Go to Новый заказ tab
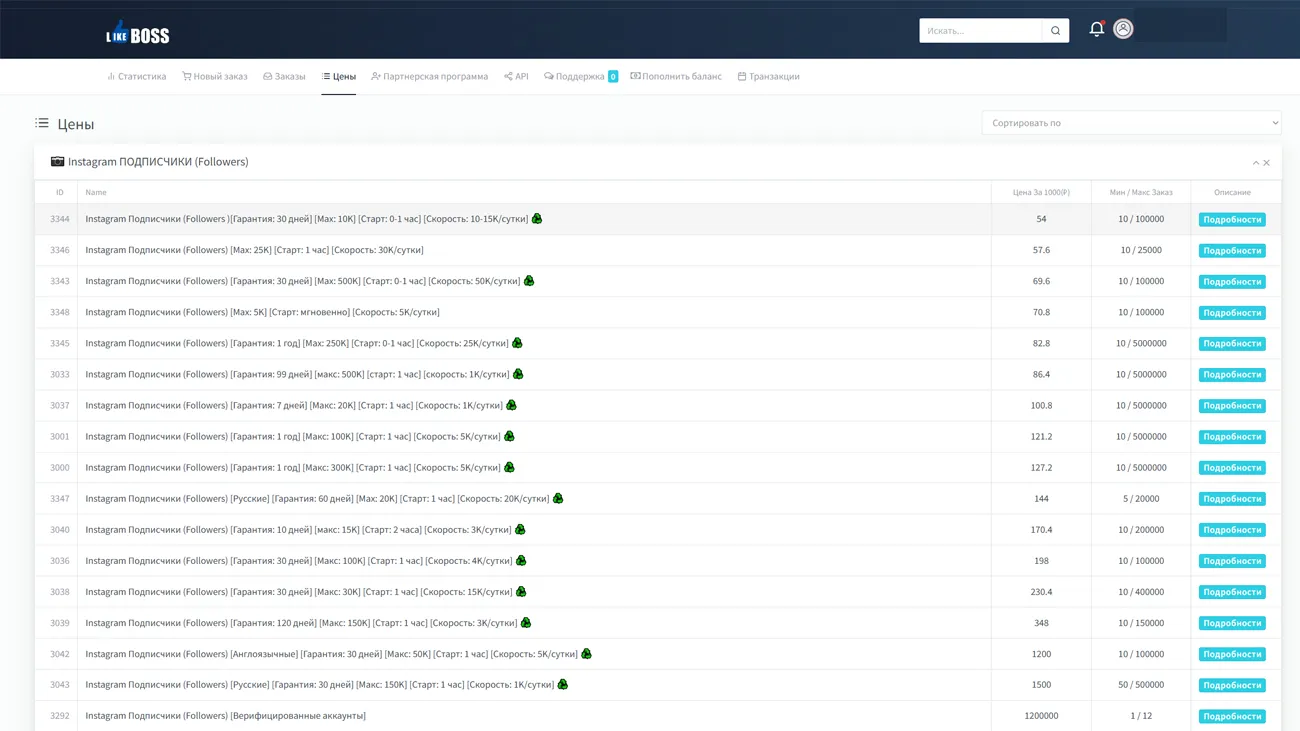 (x=214, y=76)
